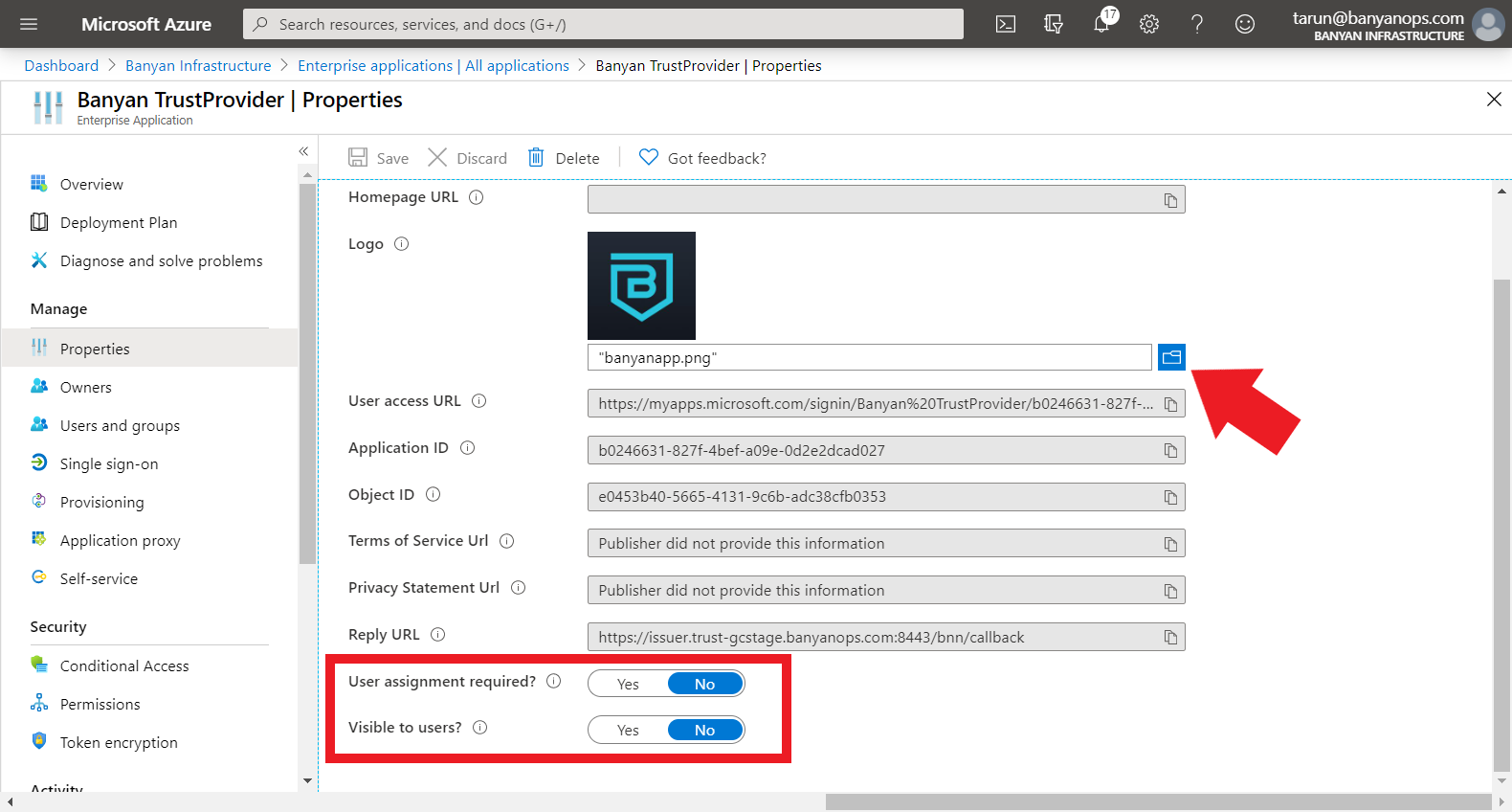This screenshot has width=1512, height=812.
Task: Click the Banyan logo thumbnail image
Action: (641, 285)
